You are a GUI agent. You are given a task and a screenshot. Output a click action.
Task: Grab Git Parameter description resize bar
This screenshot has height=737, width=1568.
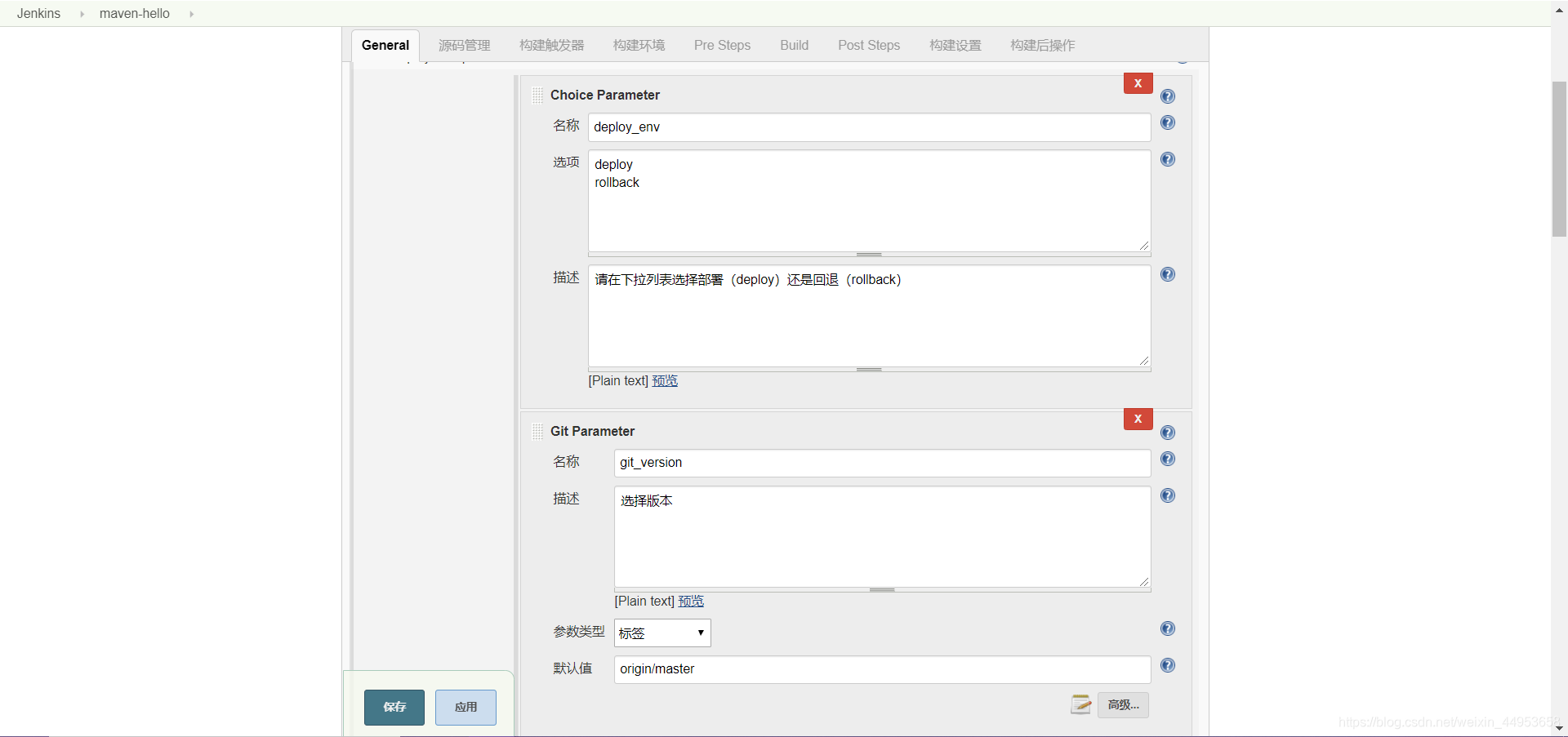tap(882, 590)
